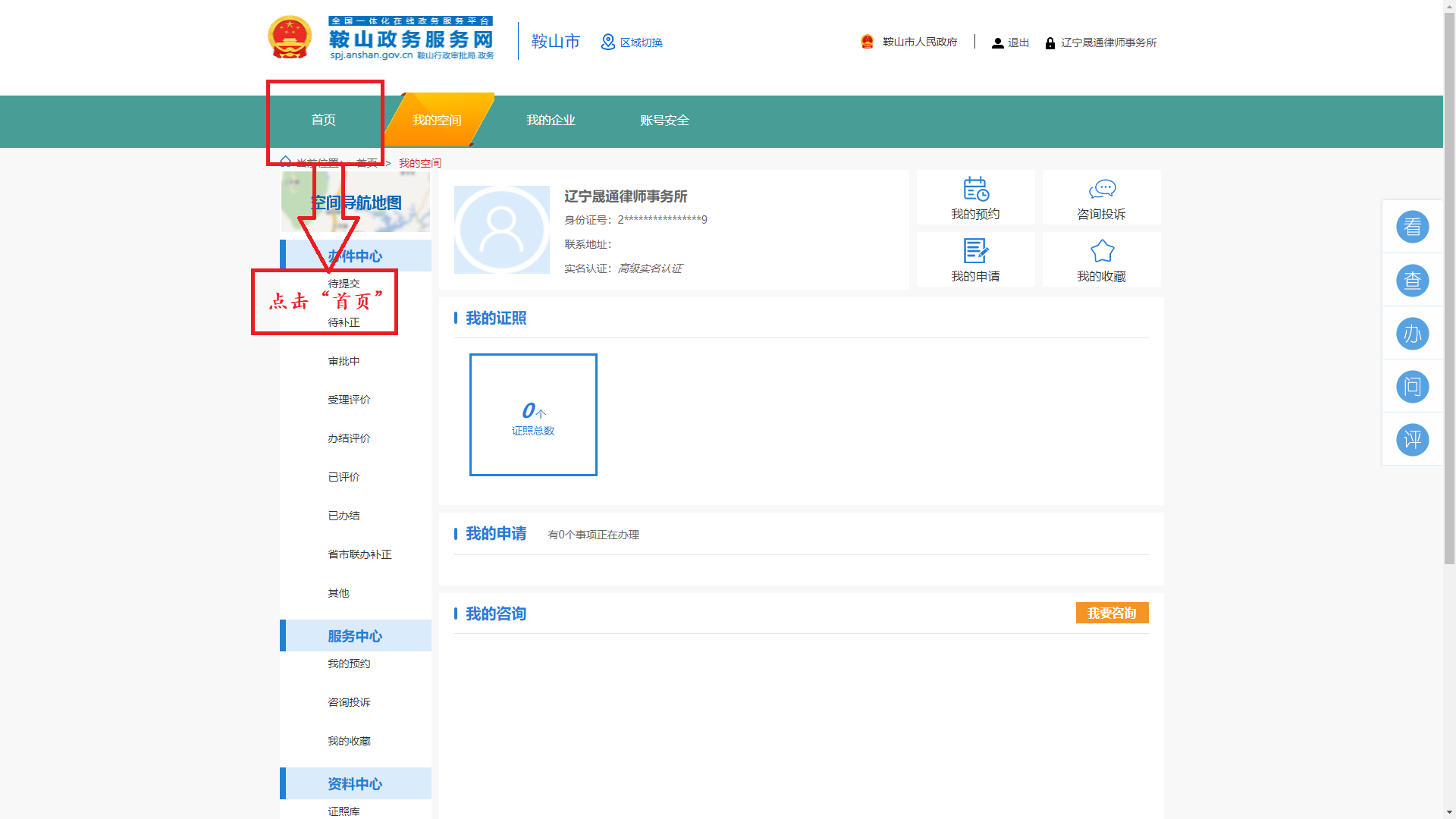Expand the 服务中心 sidebar section

(355, 636)
